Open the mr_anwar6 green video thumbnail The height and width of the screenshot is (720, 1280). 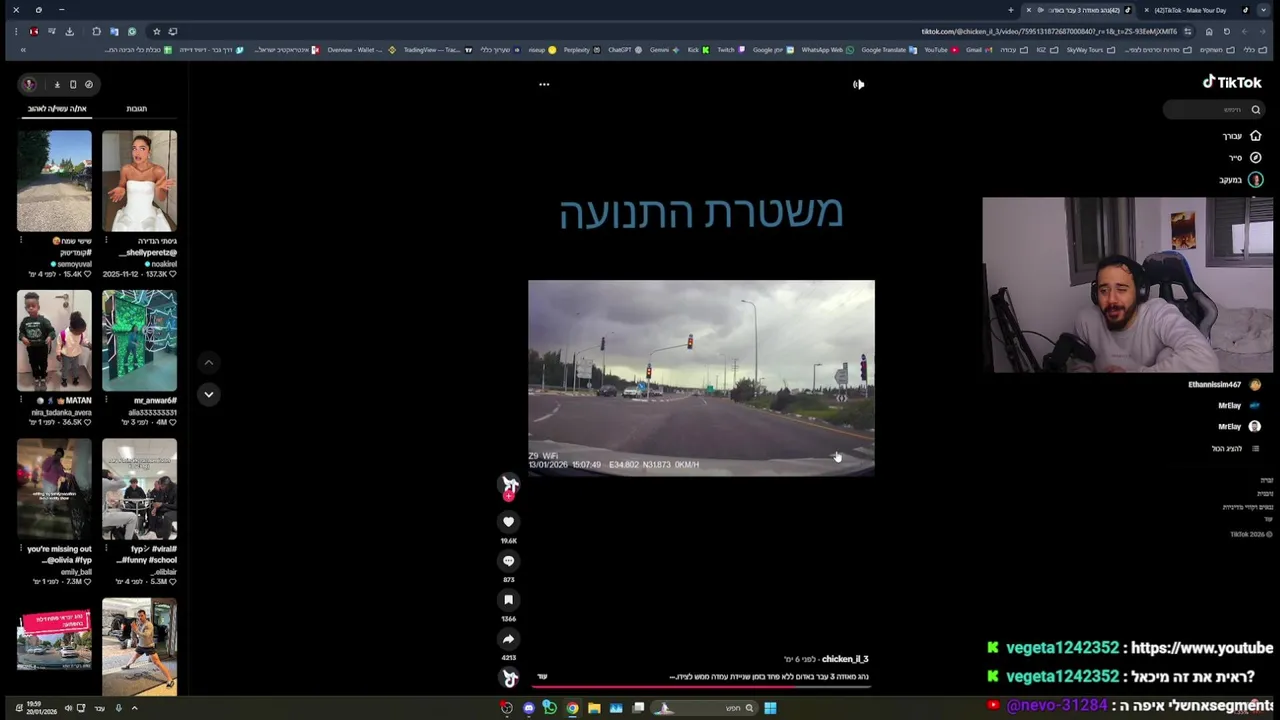pos(139,341)
